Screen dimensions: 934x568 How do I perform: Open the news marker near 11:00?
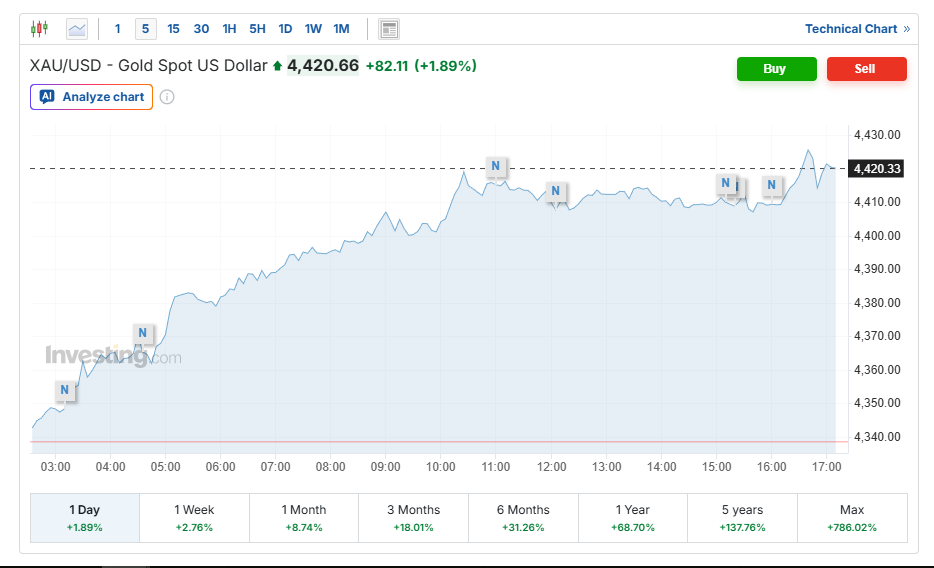495,166
